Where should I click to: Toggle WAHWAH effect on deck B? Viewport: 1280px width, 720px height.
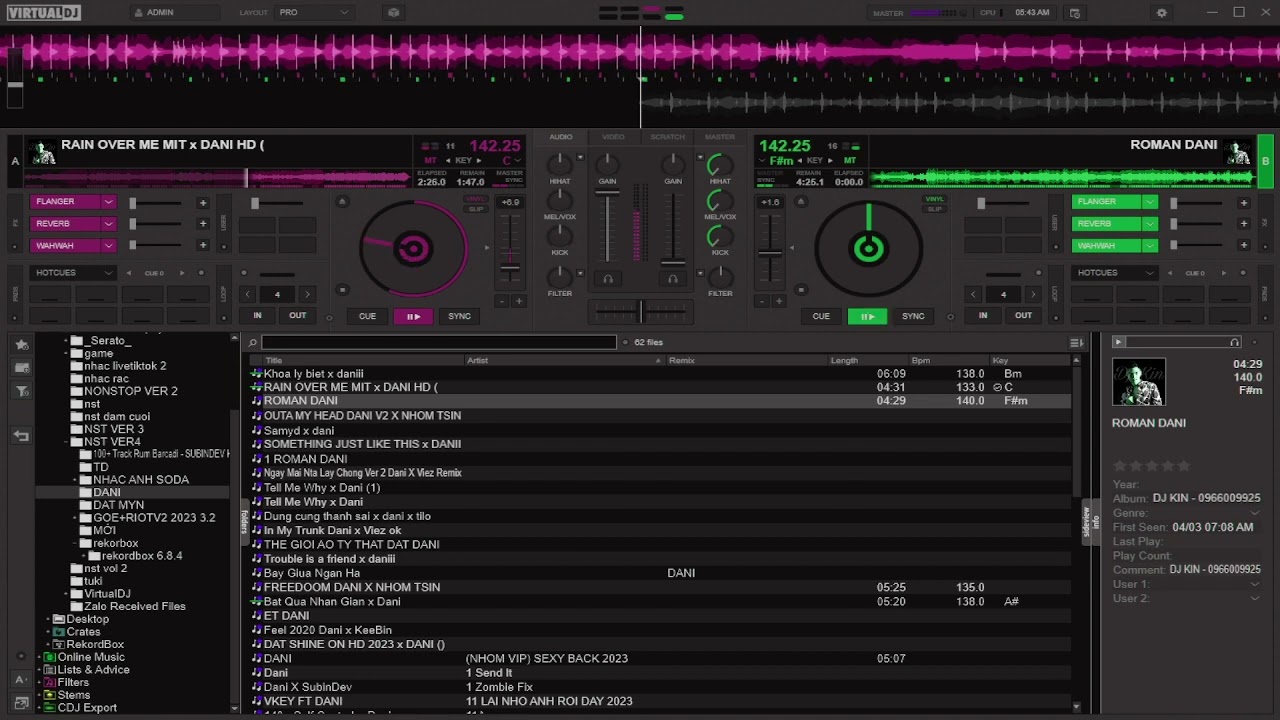click(1108, 246)
